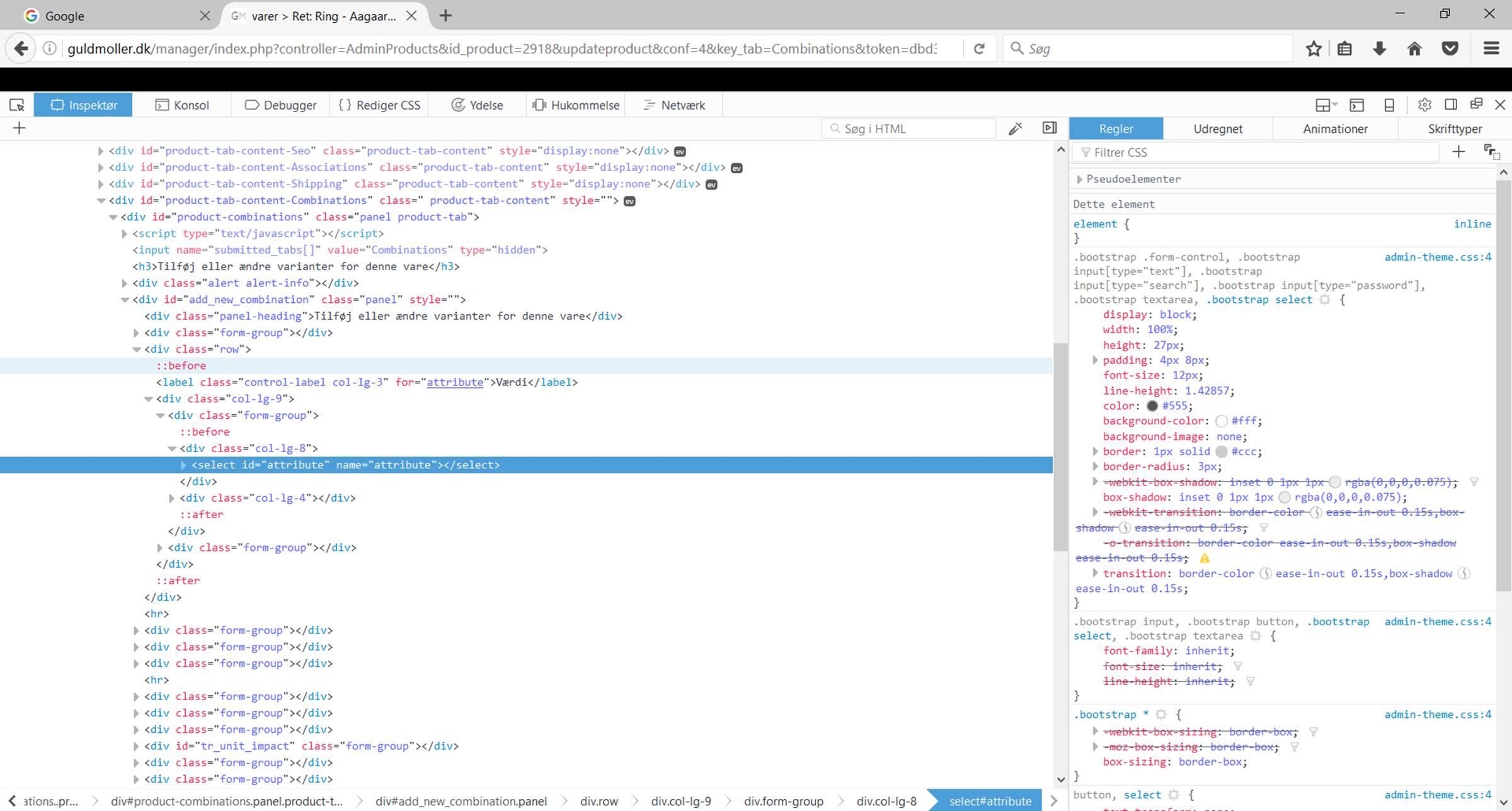Toggle split console icon
This screenshot has height=811, width=1512.
[x=1357, y=105]
